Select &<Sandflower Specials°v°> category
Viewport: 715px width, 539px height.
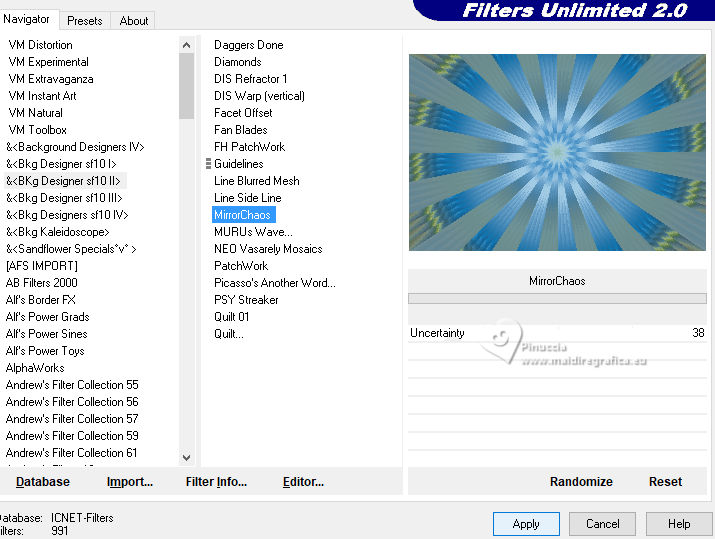[71, 249]
